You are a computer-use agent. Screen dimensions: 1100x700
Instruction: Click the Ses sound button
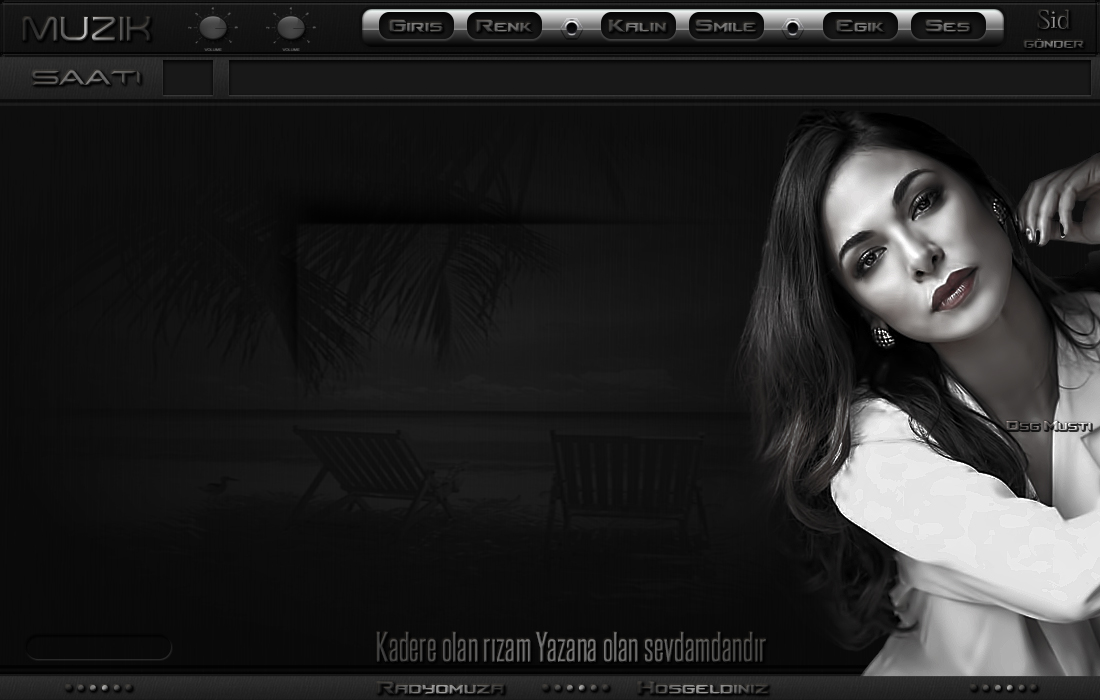[x=947, y=27]
